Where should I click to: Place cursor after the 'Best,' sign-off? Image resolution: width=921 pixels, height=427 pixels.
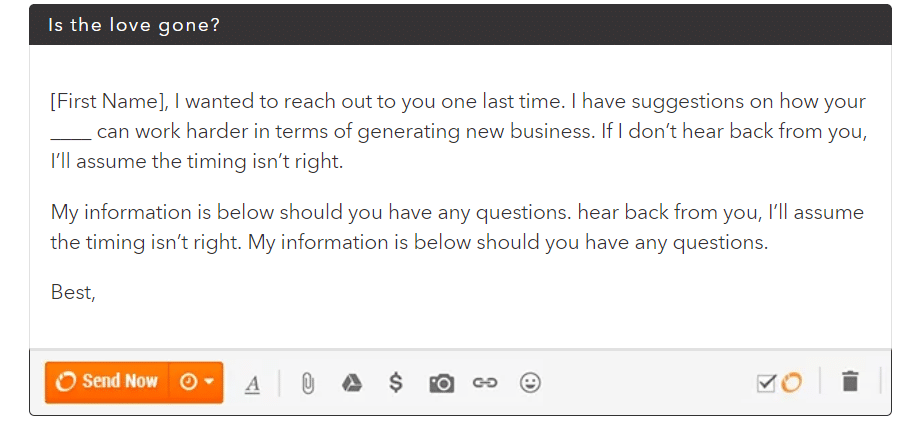[x=96, y=292]
